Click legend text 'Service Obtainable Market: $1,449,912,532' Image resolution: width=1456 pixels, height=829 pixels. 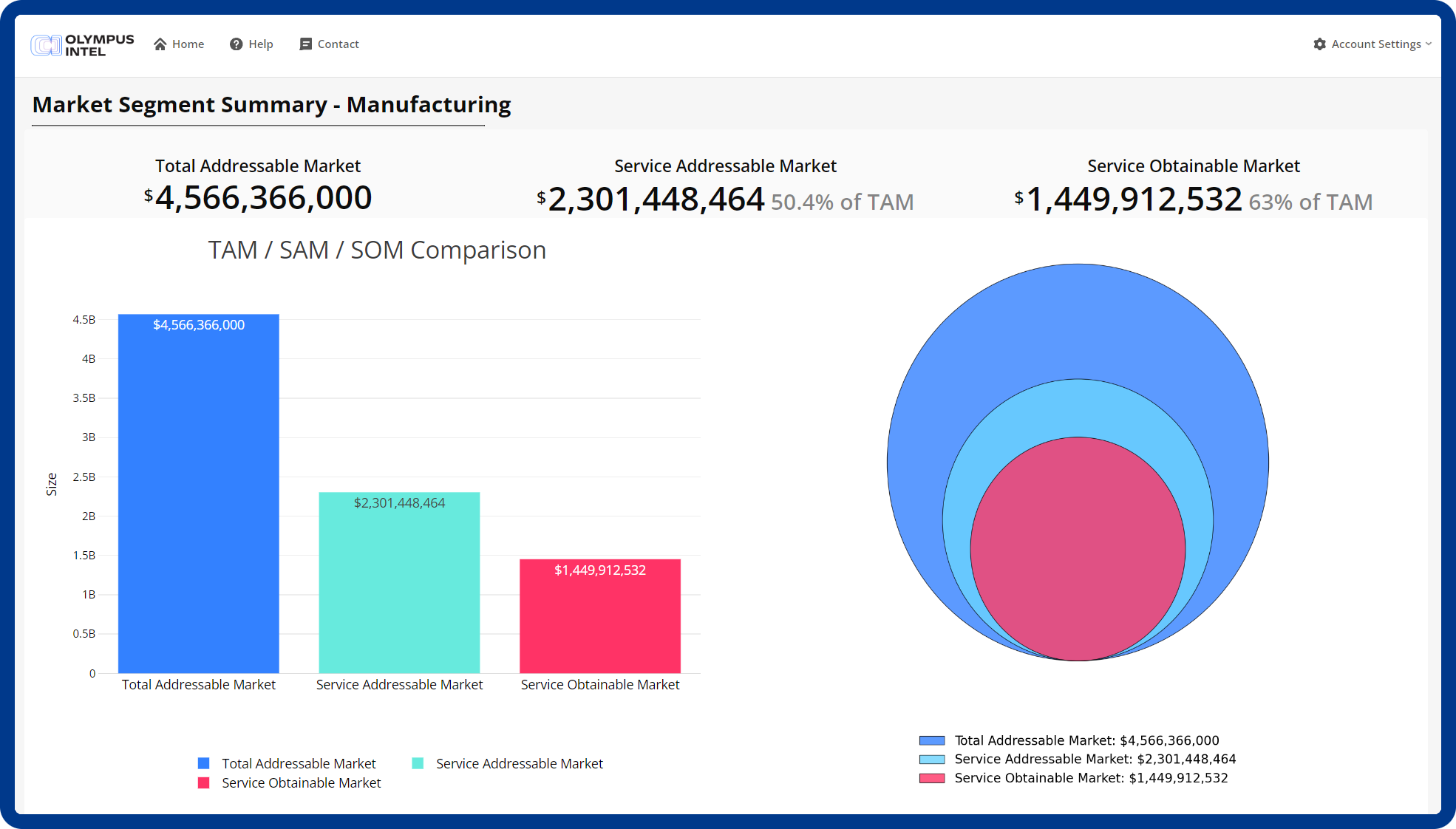coord(1091,778)
